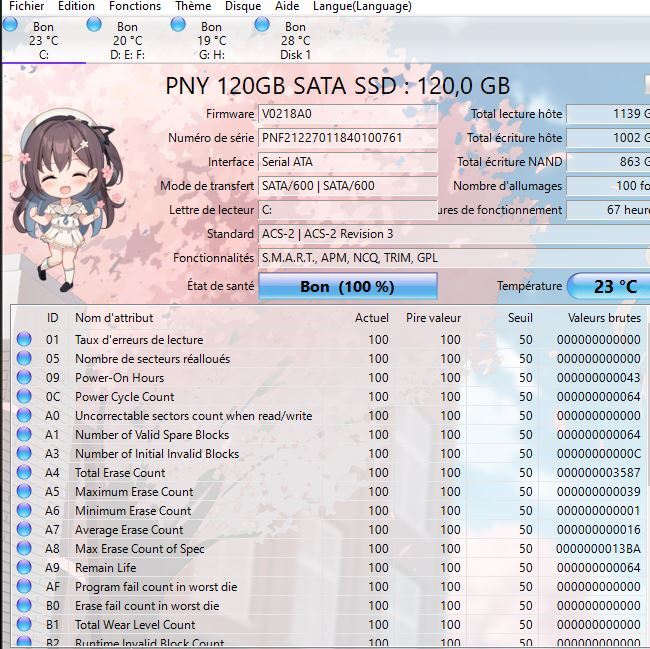The image size is (650, 649).
Task: Click the Nombre d'allumages value 100
Action: 608,186
